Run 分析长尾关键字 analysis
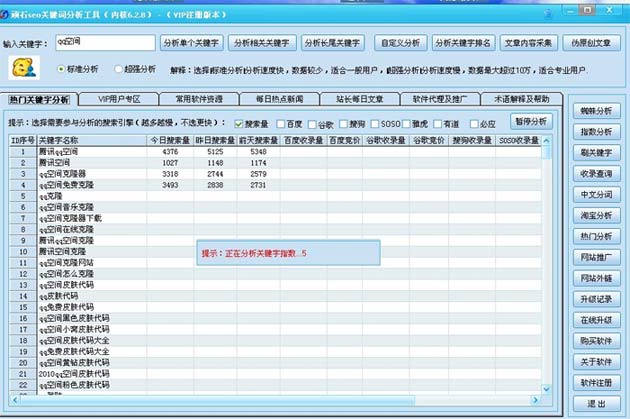The width and height of the screenshot is (630, 419). pyautogui.click(x=333, y=43)
